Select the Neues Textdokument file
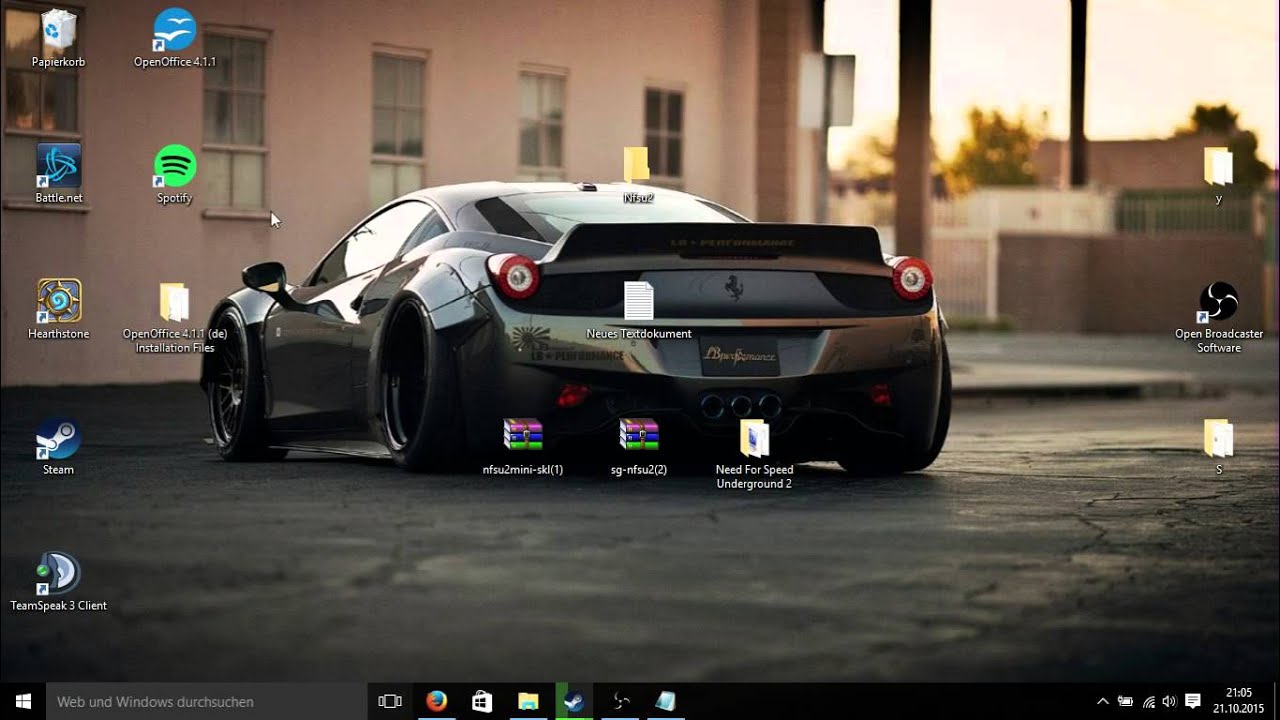The width and height of the screenshot is (1280, 720). click(x=638, y=310)
